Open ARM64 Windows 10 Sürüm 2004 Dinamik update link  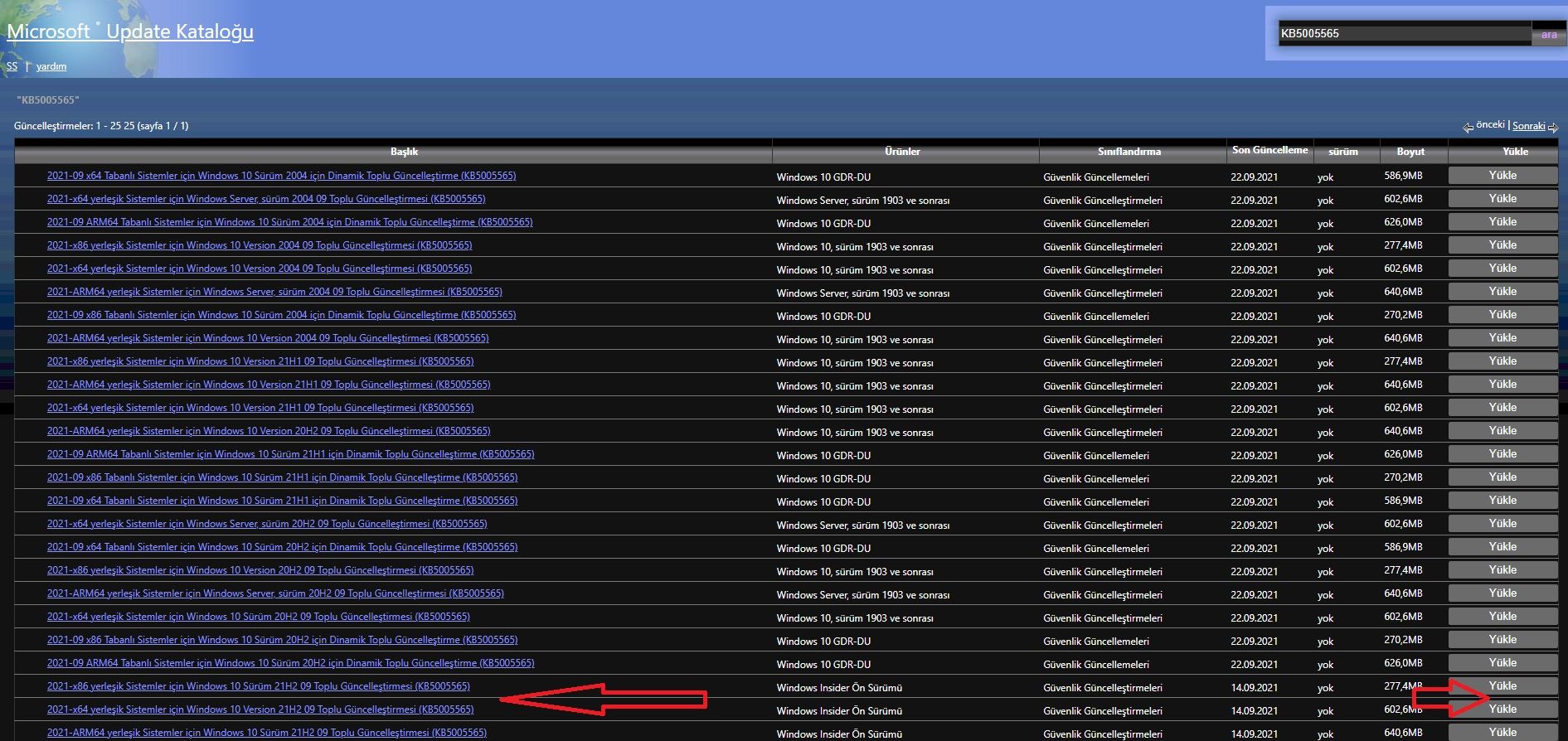pos(289,222)
